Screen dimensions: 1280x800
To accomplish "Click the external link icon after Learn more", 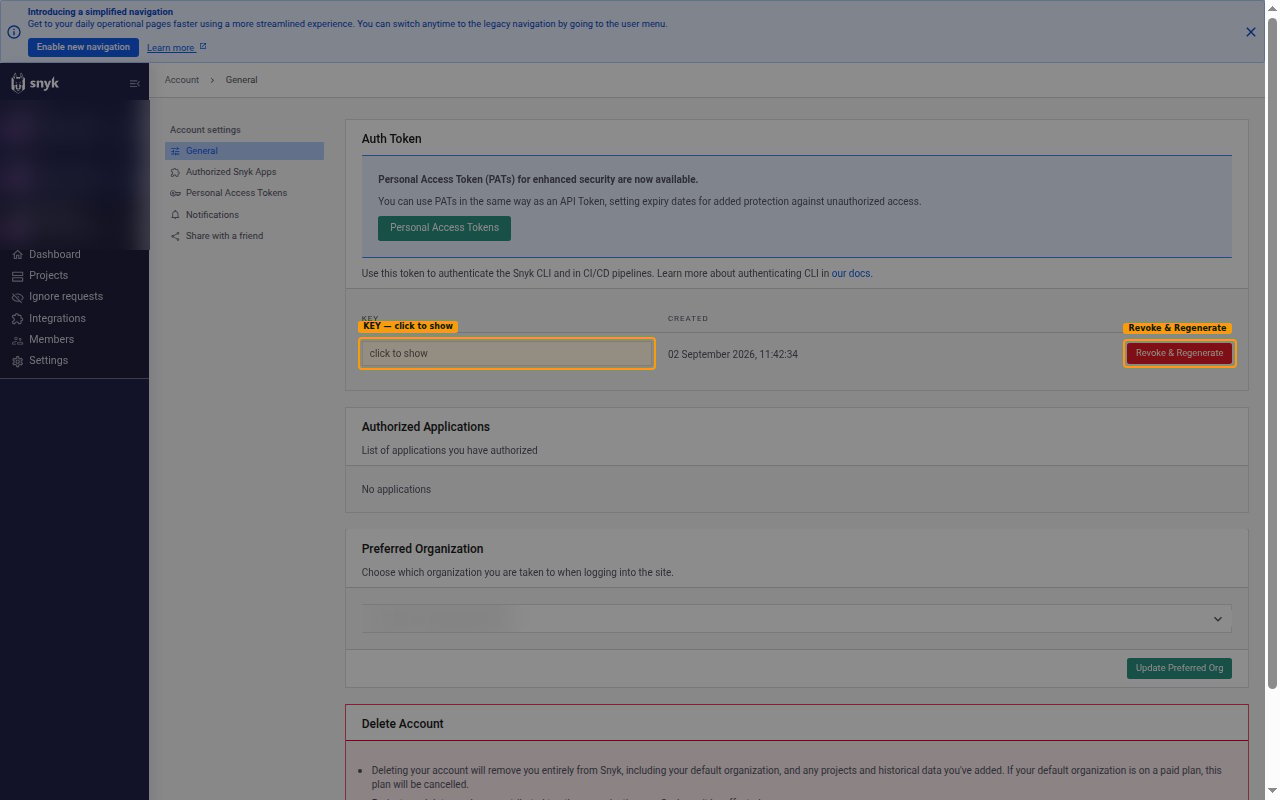I will point(203,47).
